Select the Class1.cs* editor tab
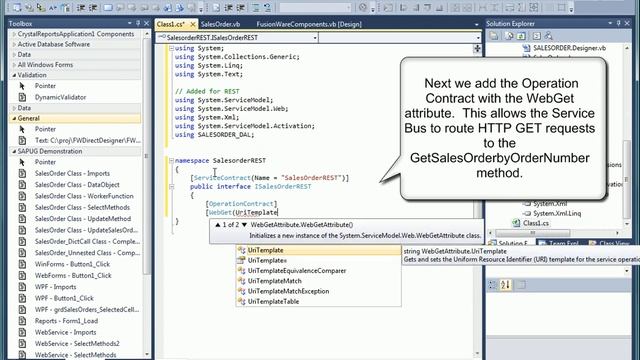The width and height of the screenshot is (640, 360). tap(171, 24)
